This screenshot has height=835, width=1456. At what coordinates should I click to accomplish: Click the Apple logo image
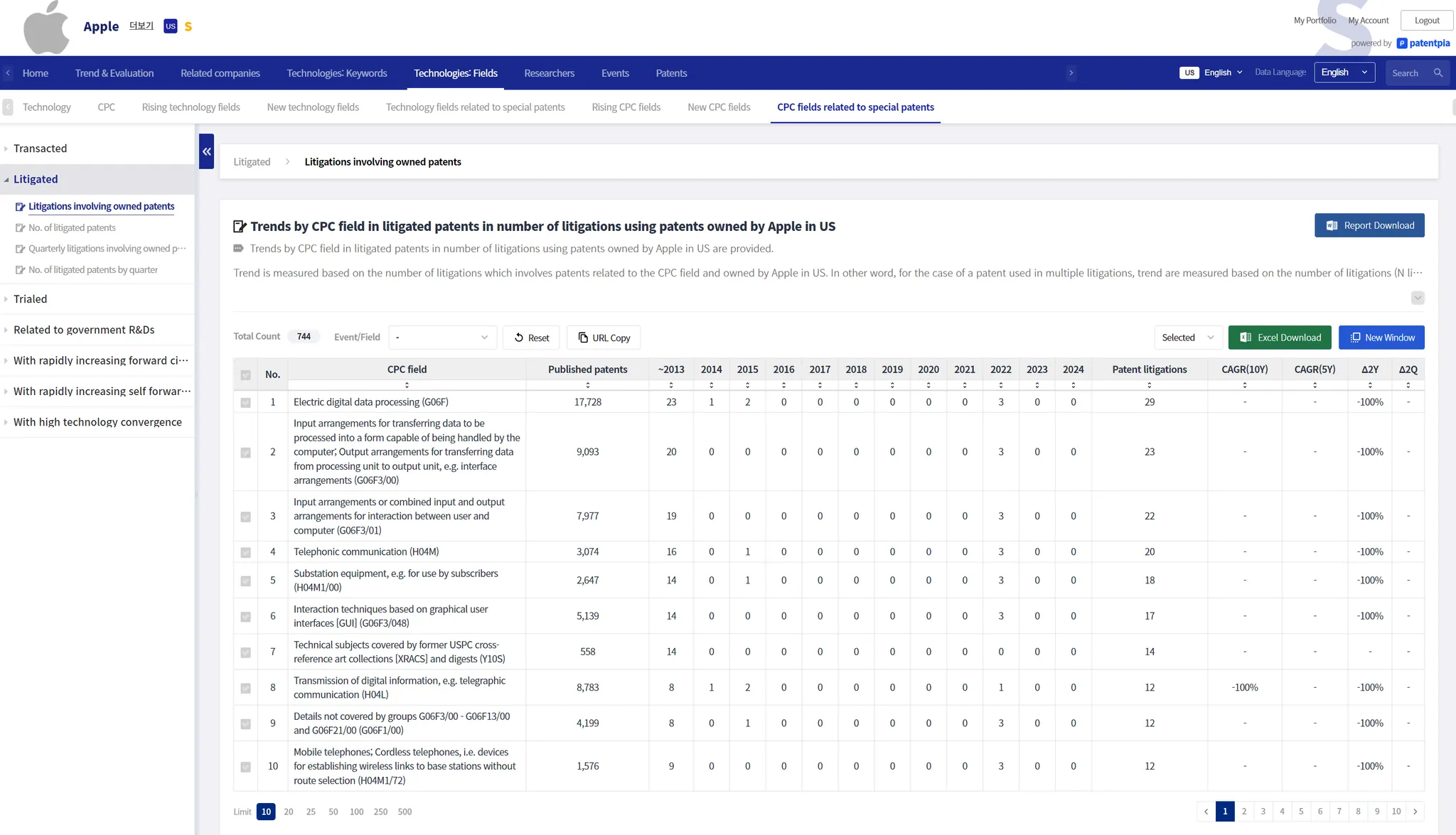(x=46, y=27)
